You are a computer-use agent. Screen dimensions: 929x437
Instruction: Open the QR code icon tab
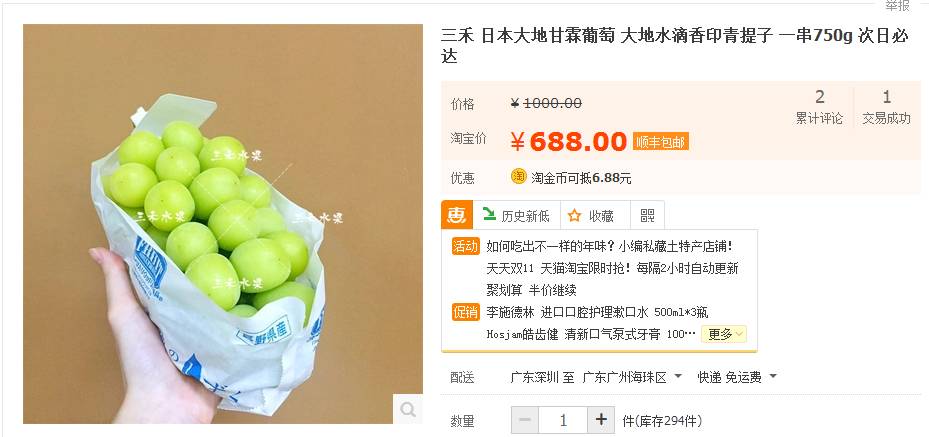648,216
